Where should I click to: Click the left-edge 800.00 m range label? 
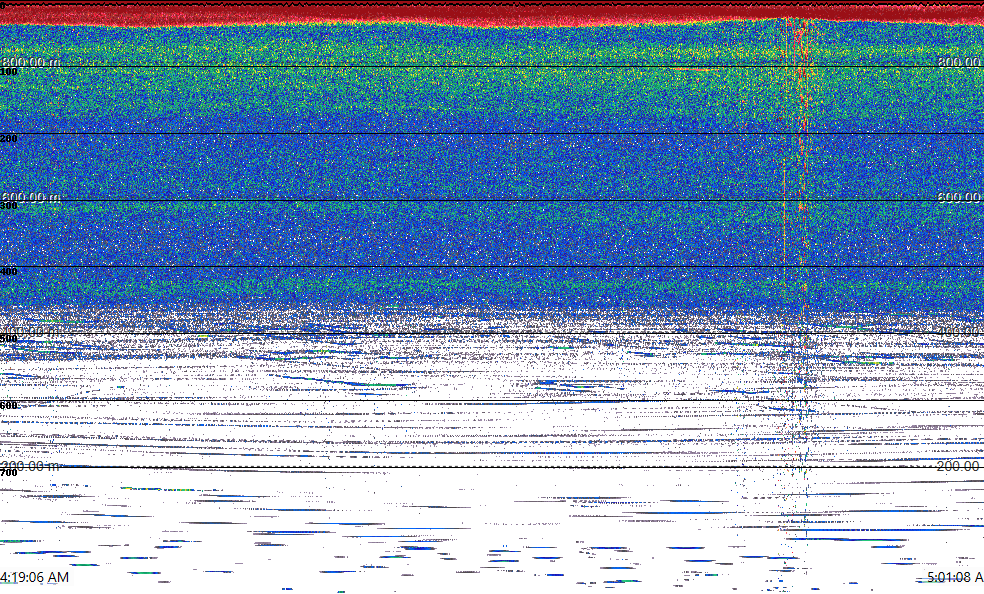[31, 61]
